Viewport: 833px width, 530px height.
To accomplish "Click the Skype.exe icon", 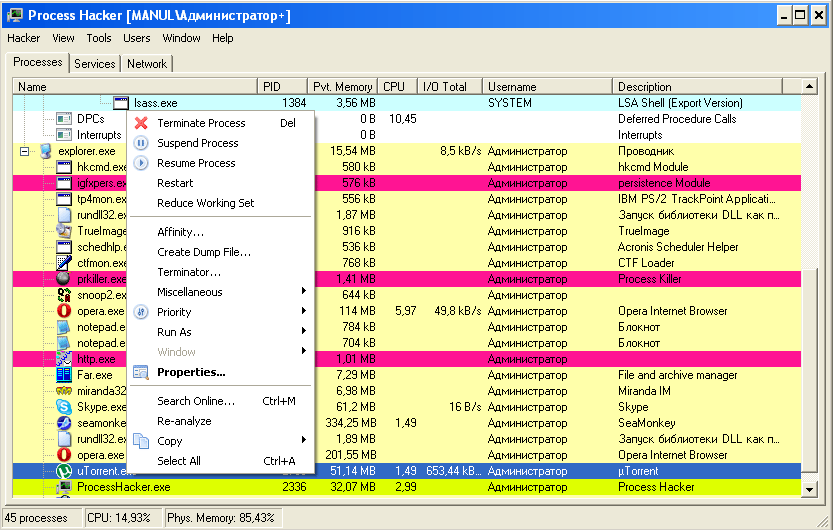I will tap(64, 407).
